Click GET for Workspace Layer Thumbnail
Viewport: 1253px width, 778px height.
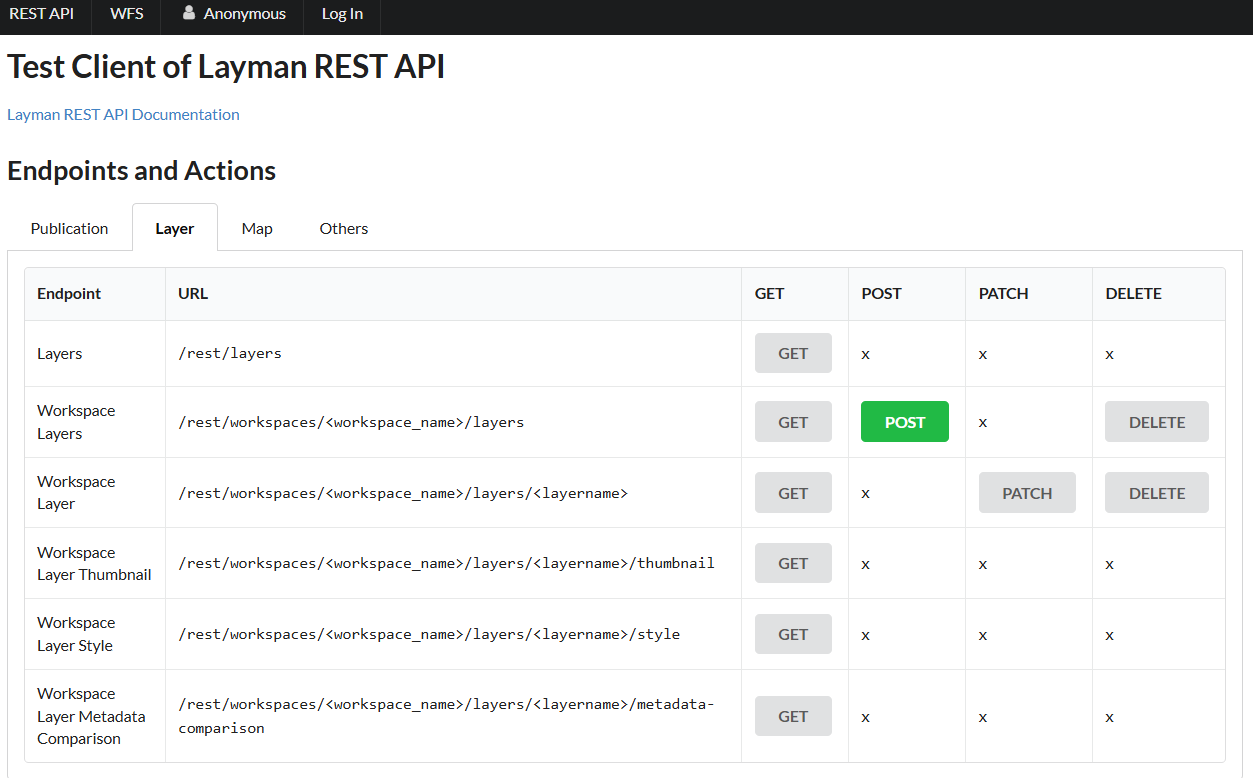coord(792,562)
